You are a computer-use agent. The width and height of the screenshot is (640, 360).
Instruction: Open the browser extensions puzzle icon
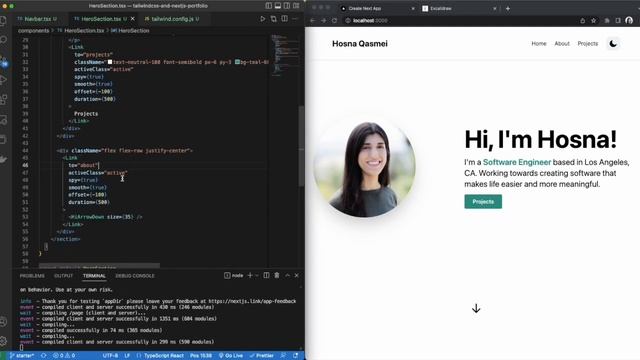(607, 20)
